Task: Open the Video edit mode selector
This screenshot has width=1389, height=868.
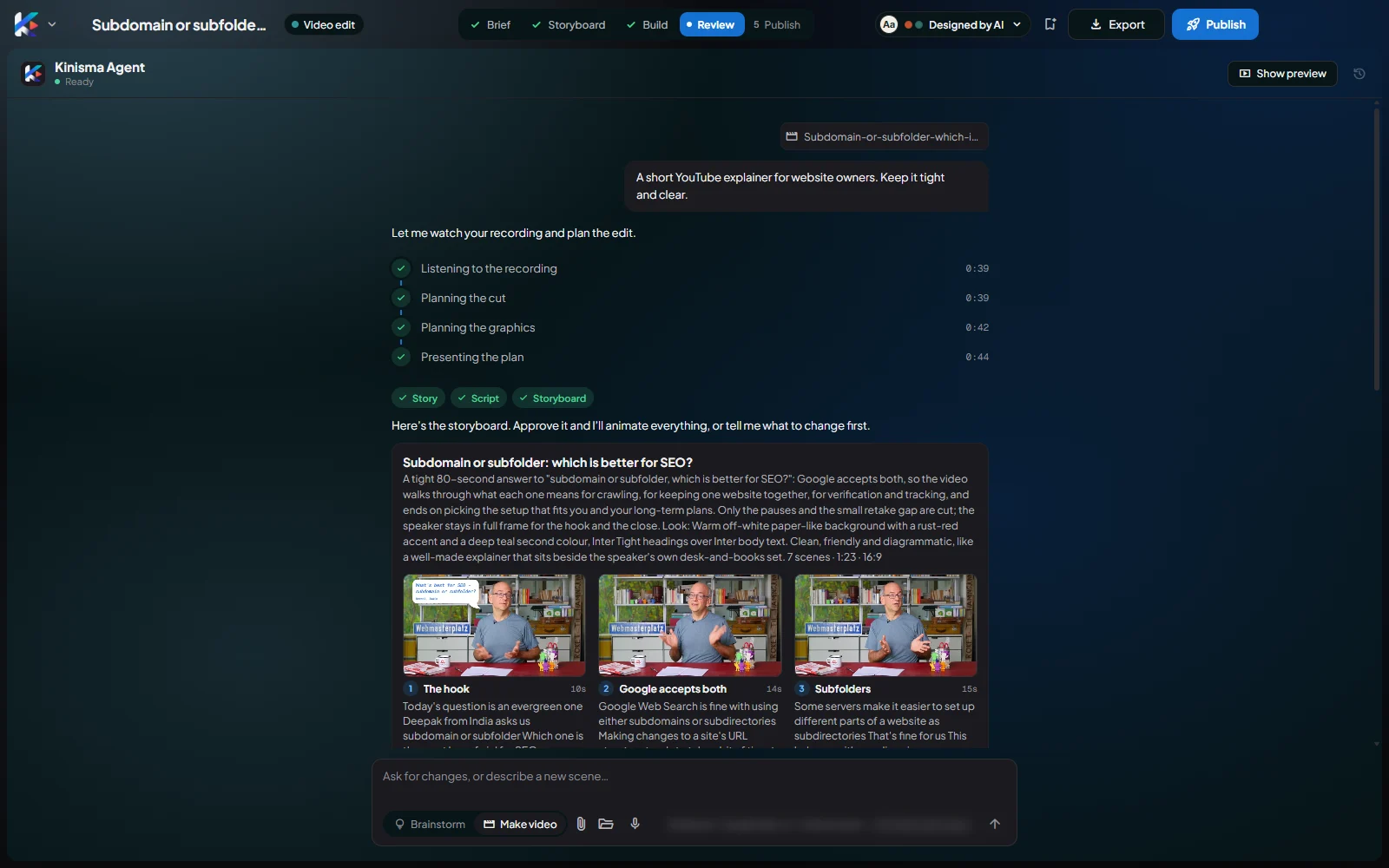Action: click(324, 24)
